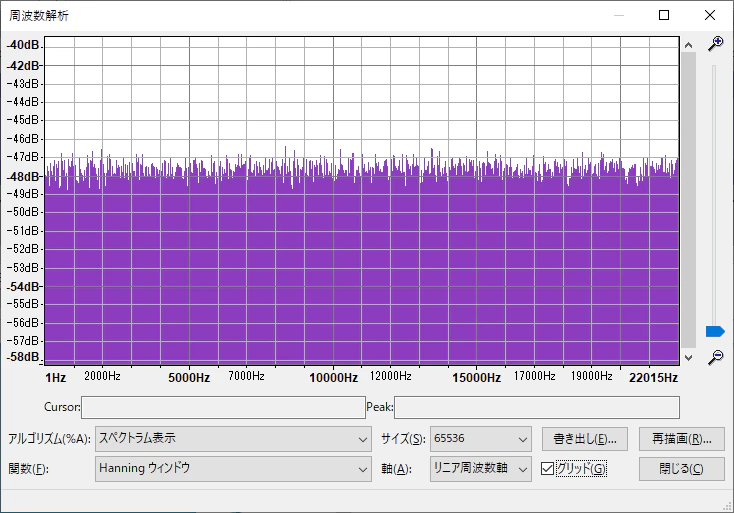Screen dimensions: 734x513
Task: Open the 軸 dropdown showing リニア周波数軸
Action: (x=481, y=469)
